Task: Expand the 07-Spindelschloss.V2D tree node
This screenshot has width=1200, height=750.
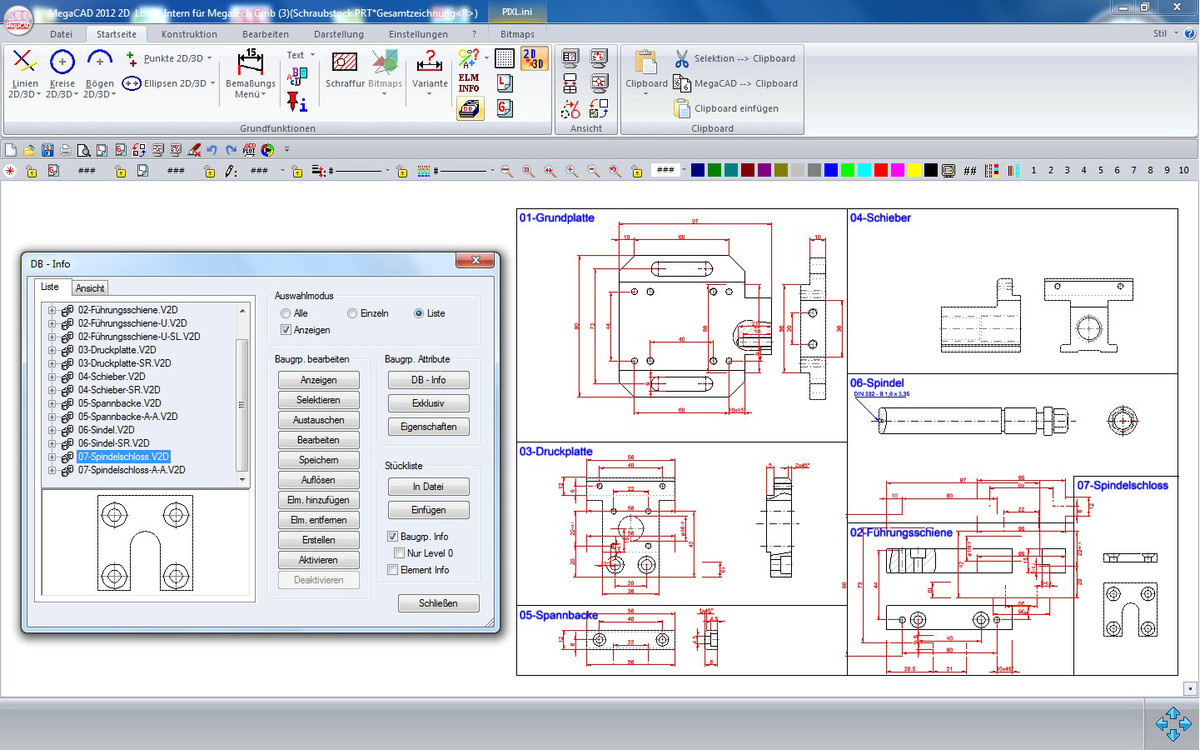Action: [51, 456]
